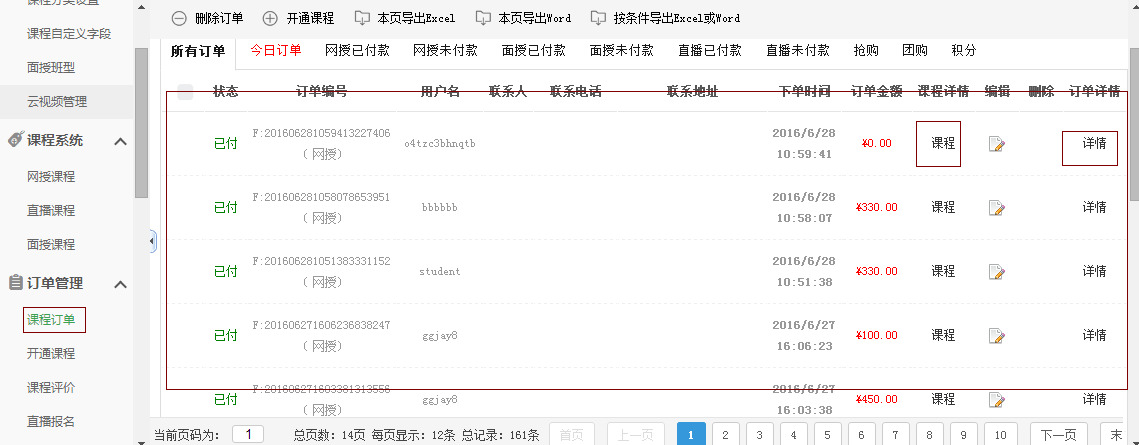This screenshot has width=1139, height=445.
Task: Switch to the 今日订单 tab
Action: tap(275, 50)
